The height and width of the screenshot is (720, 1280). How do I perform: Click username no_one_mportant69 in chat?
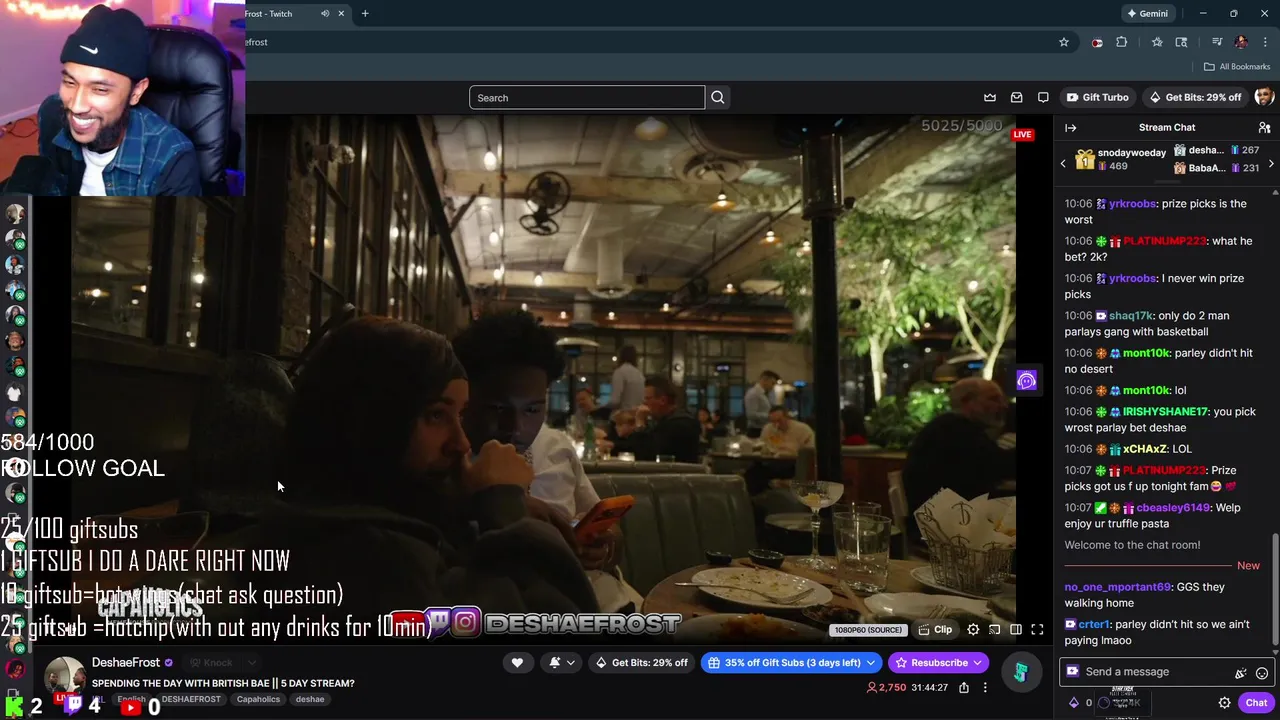[x=1117, y=587]
